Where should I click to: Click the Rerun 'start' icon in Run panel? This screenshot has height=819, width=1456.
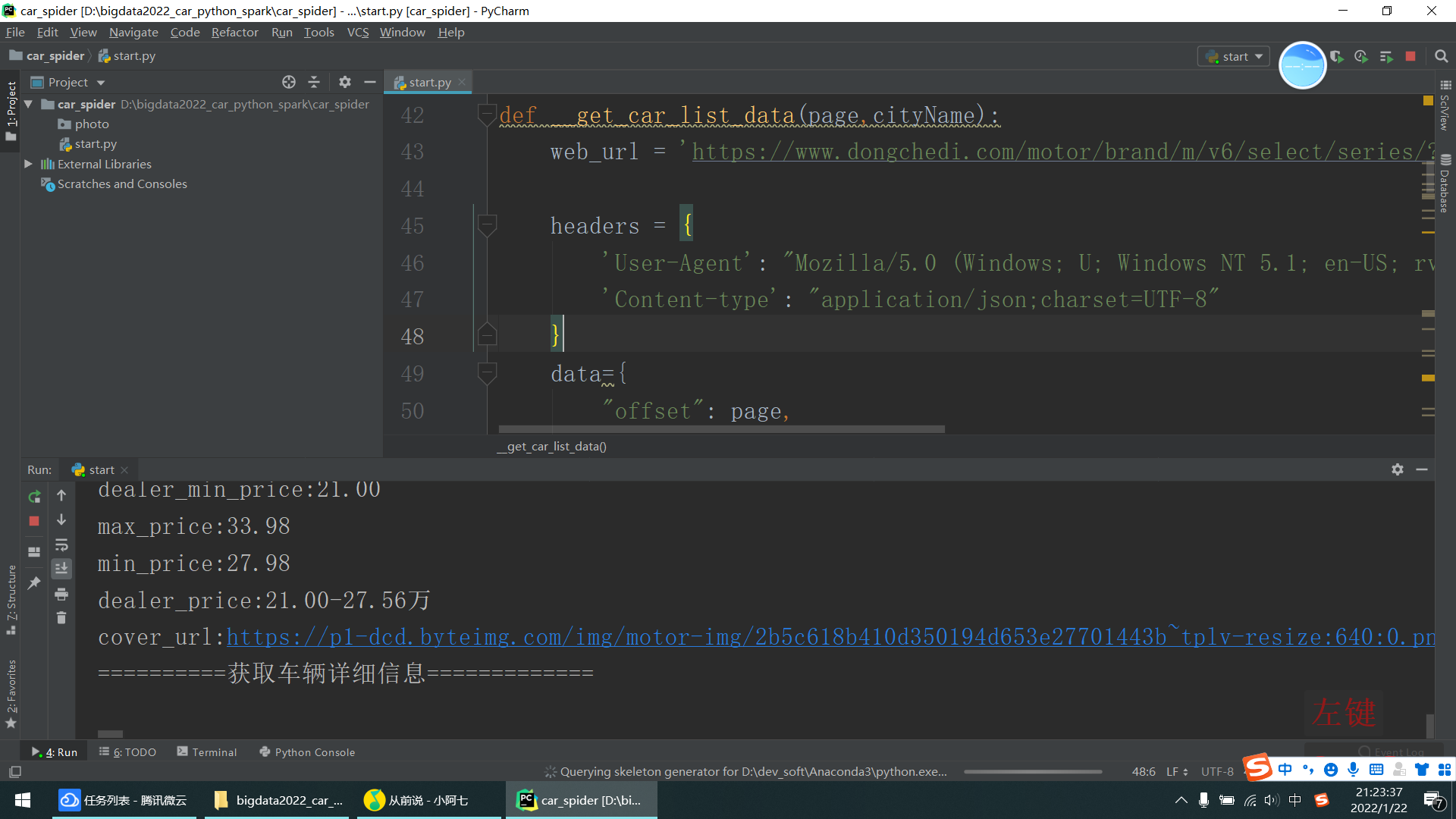pos(34,497)
